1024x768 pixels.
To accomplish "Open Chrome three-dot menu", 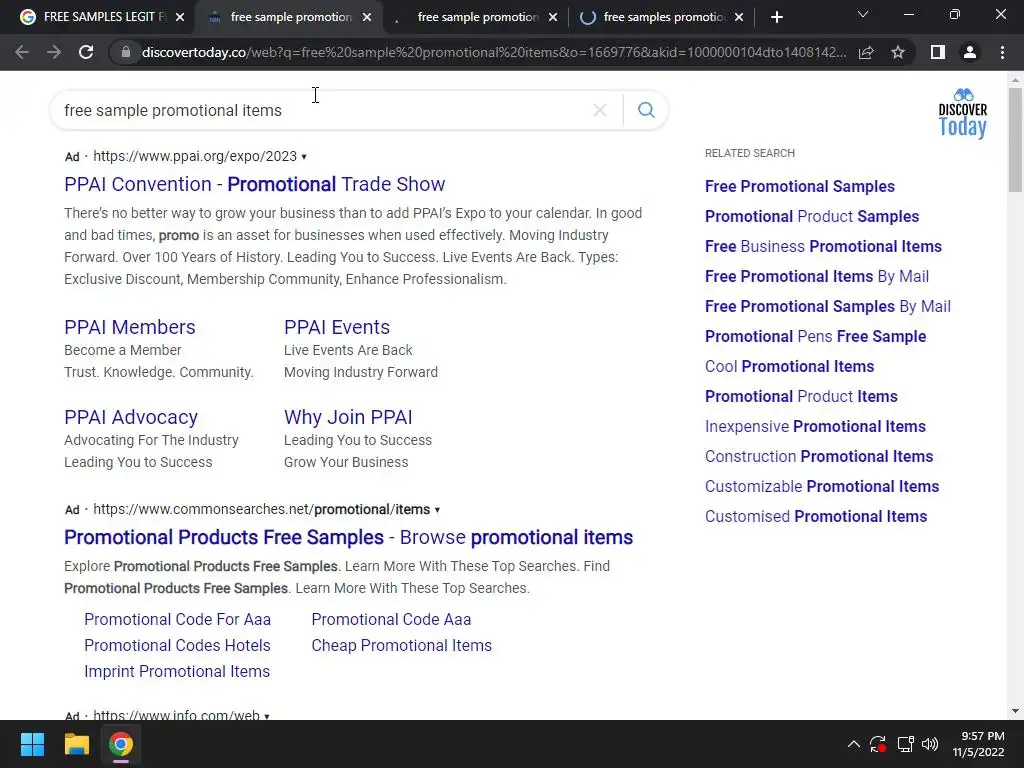I will tap(1002, 52).
